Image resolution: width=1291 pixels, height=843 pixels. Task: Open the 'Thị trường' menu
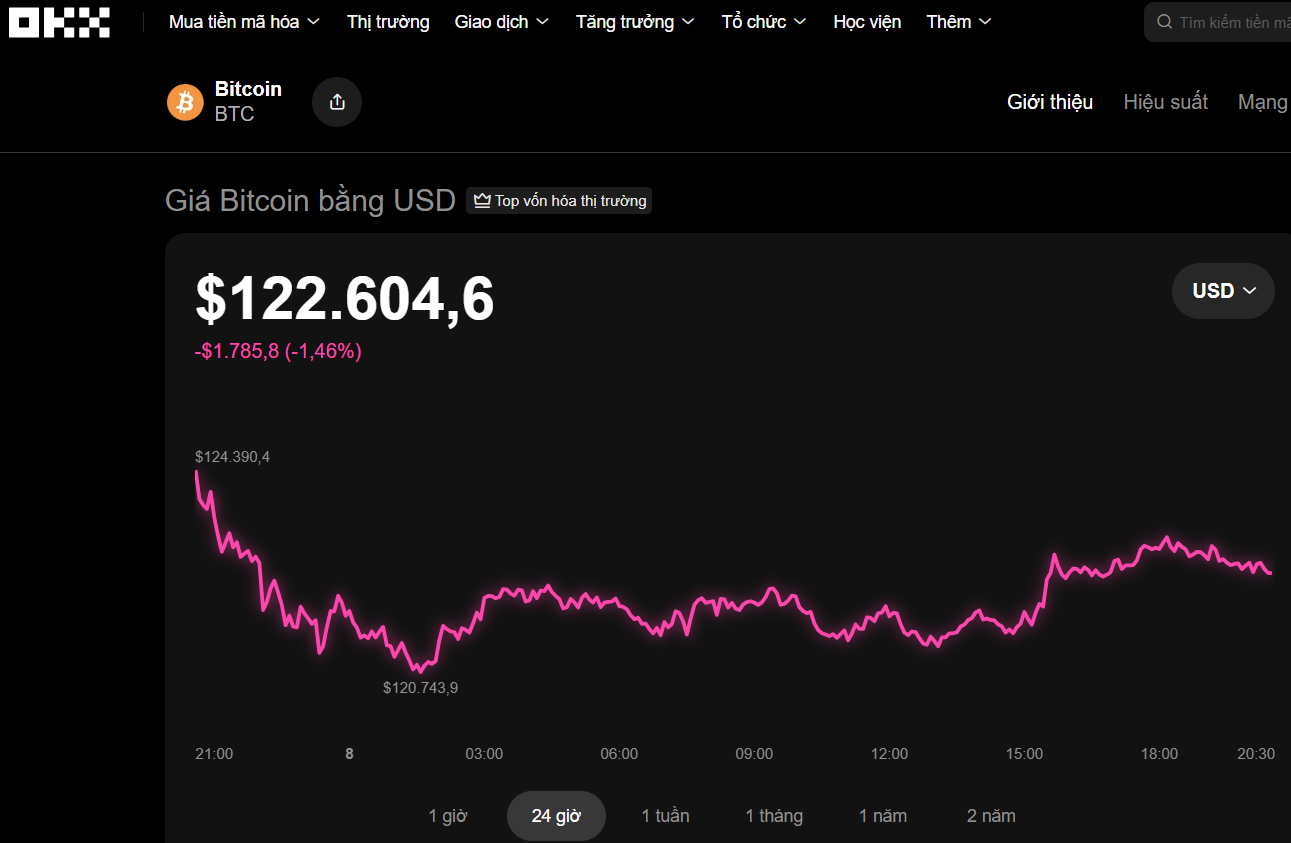click(387, 21)
